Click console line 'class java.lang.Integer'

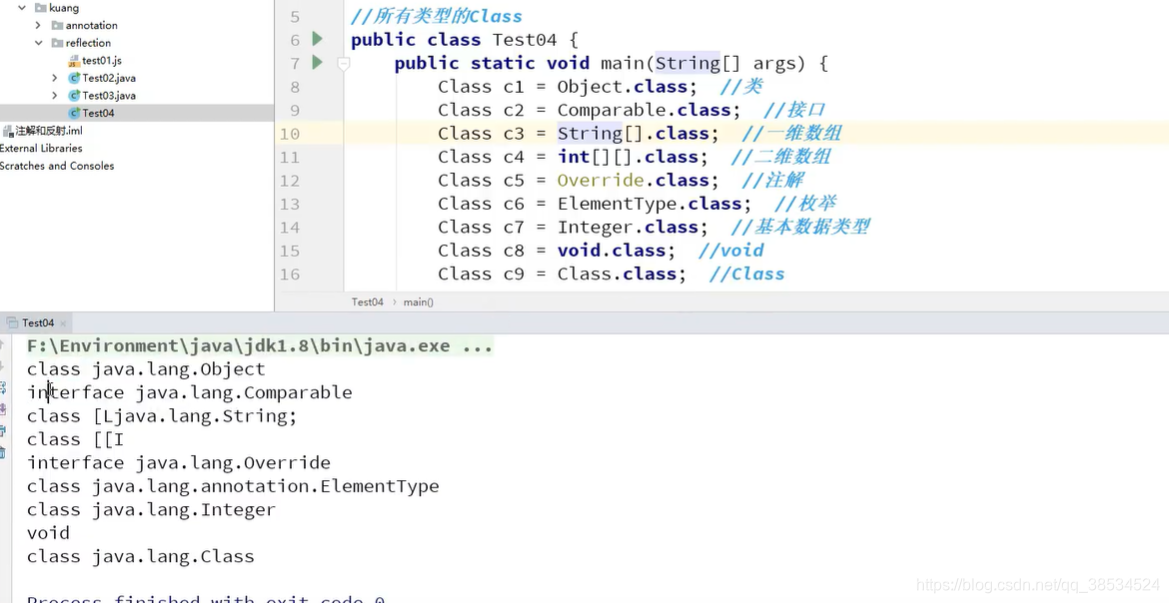coord(151,510)
